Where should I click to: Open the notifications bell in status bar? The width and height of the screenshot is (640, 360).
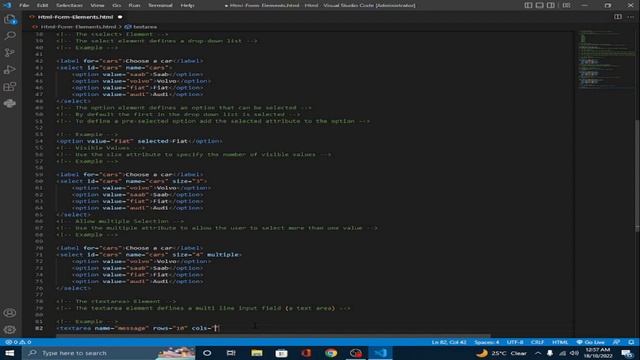pos(631,342)
